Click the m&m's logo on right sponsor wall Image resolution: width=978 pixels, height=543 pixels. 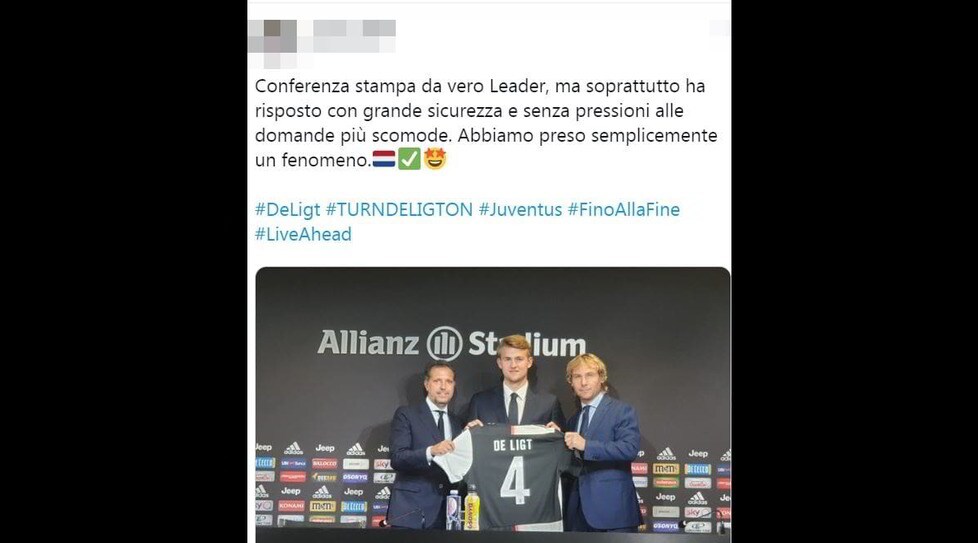pyautogui.click(x=666, y=468)
